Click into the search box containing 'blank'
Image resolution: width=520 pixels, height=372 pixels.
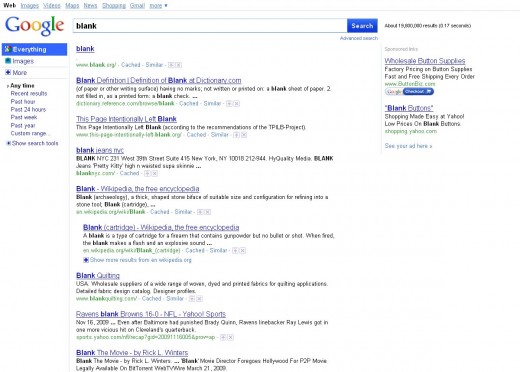click(210, 26)
